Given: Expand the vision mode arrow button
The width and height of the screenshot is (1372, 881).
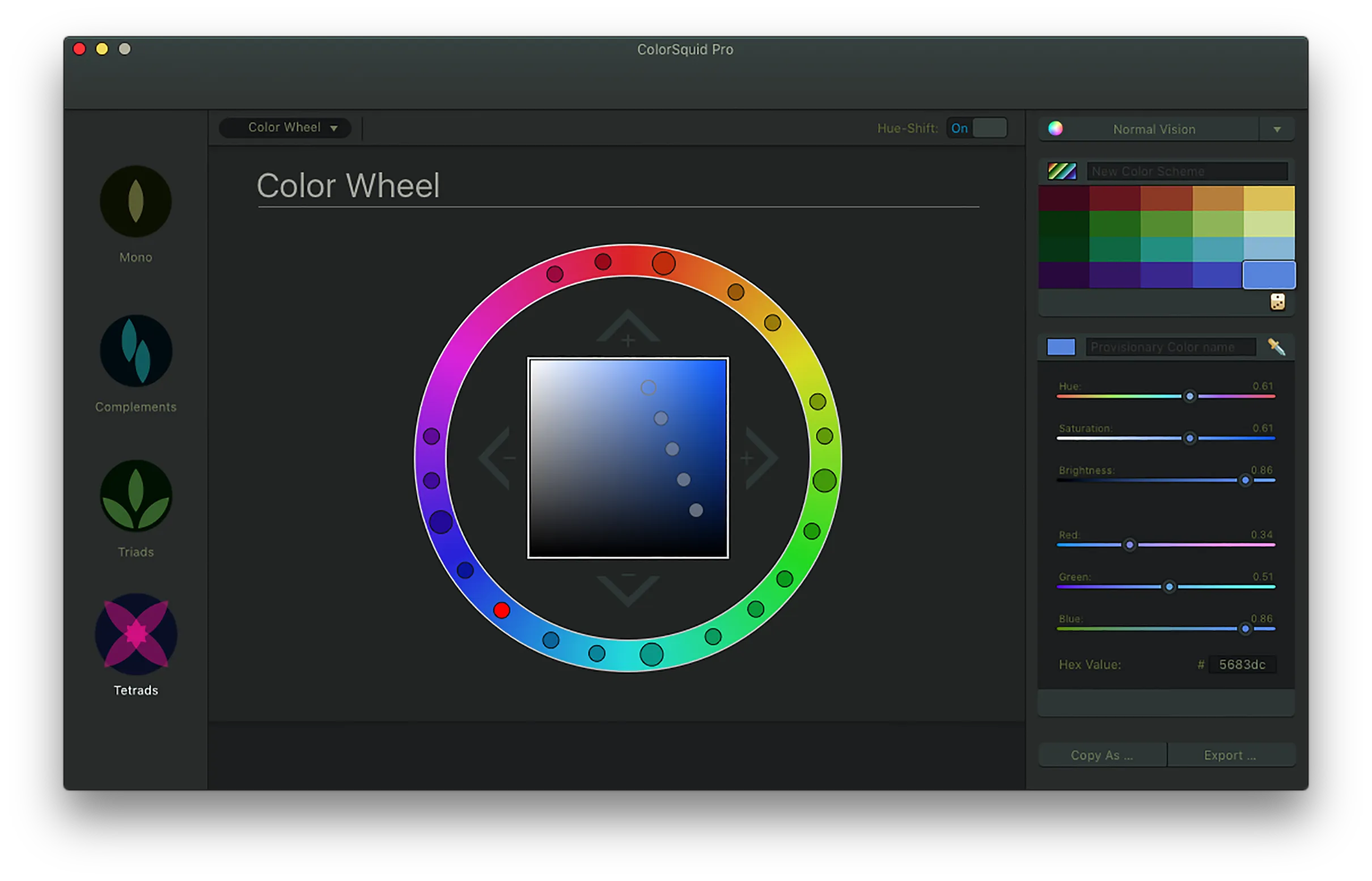Looking at the screenshot, I should (1276, 129).
